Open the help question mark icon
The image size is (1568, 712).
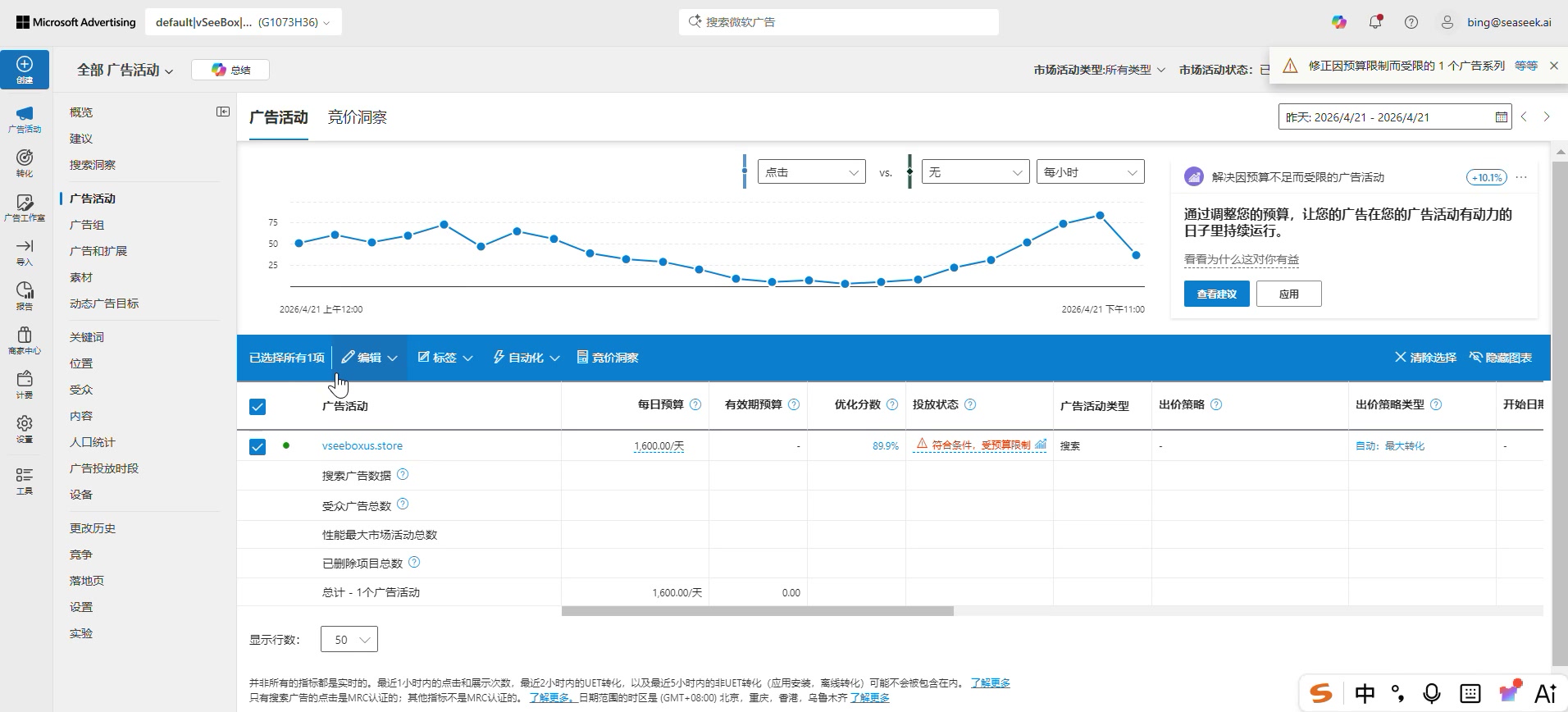(1411, 22)
